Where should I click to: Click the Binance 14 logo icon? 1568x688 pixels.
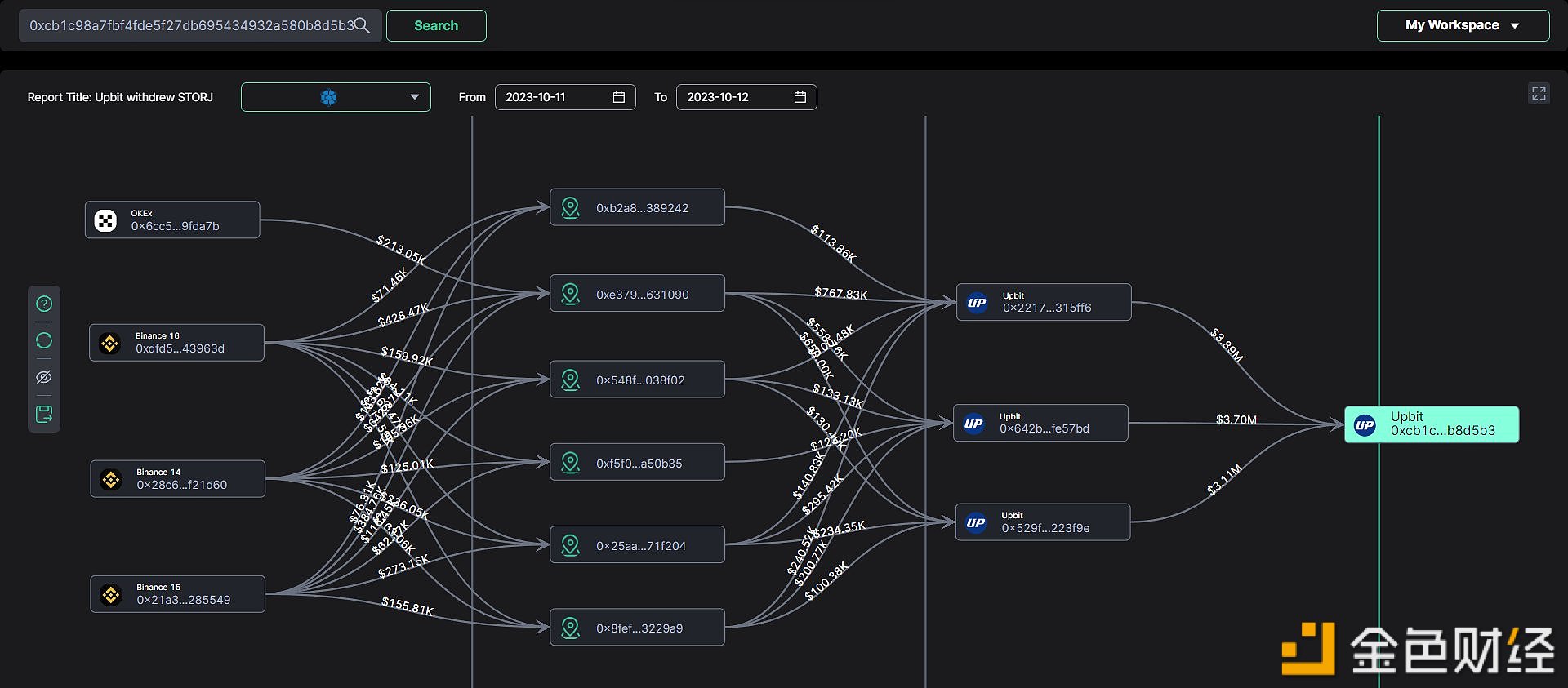(x=110, y=479)
